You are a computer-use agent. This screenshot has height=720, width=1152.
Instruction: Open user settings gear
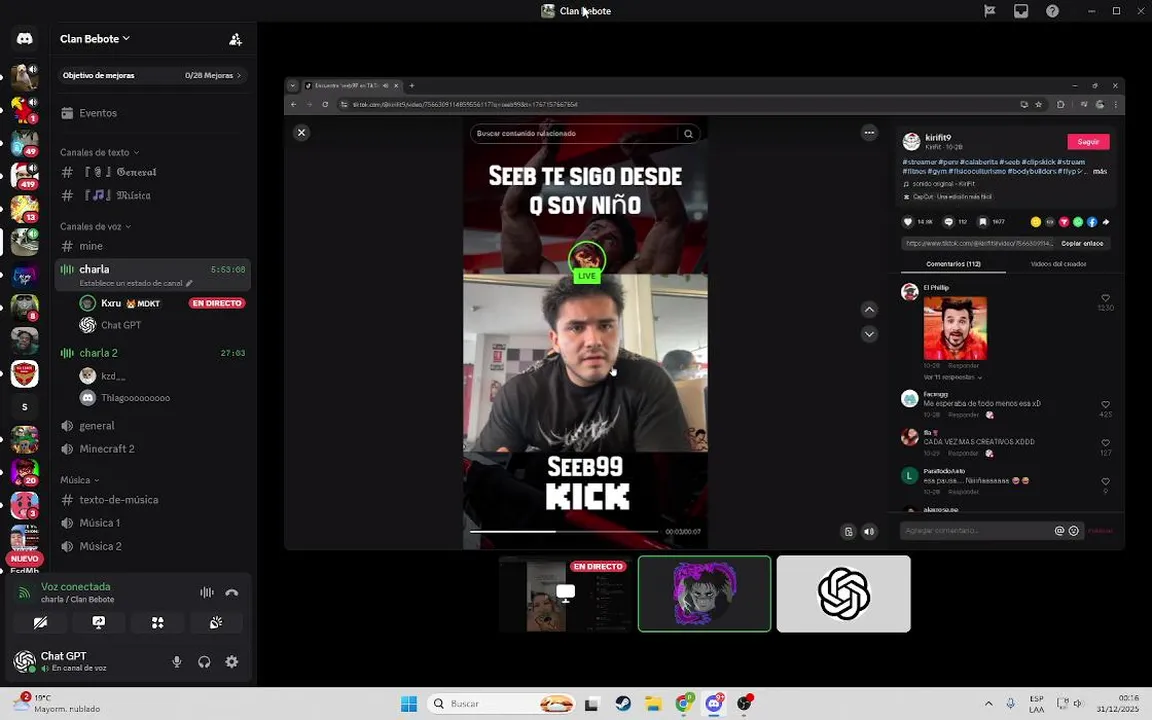click(231, 662)
